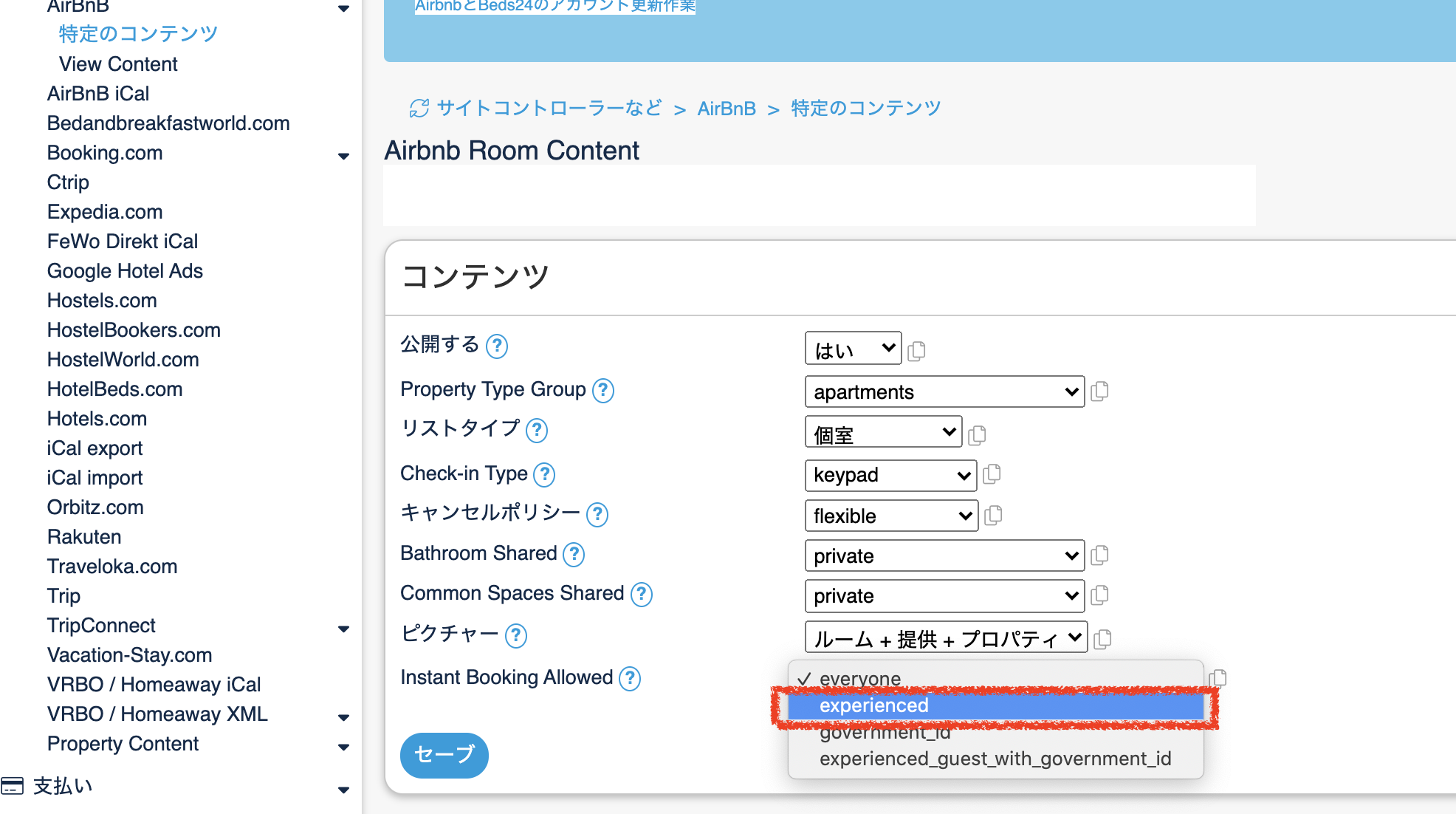Screen dimensions: 1456x814
Task: Open View Content in sidebar
Action: click(118, 64)
